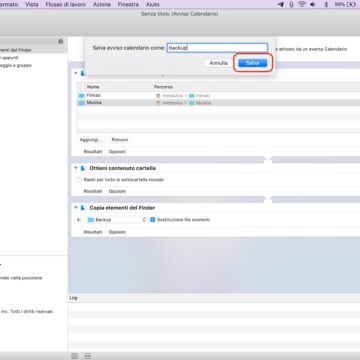Open the Vista menu

[x=32, y=4]
